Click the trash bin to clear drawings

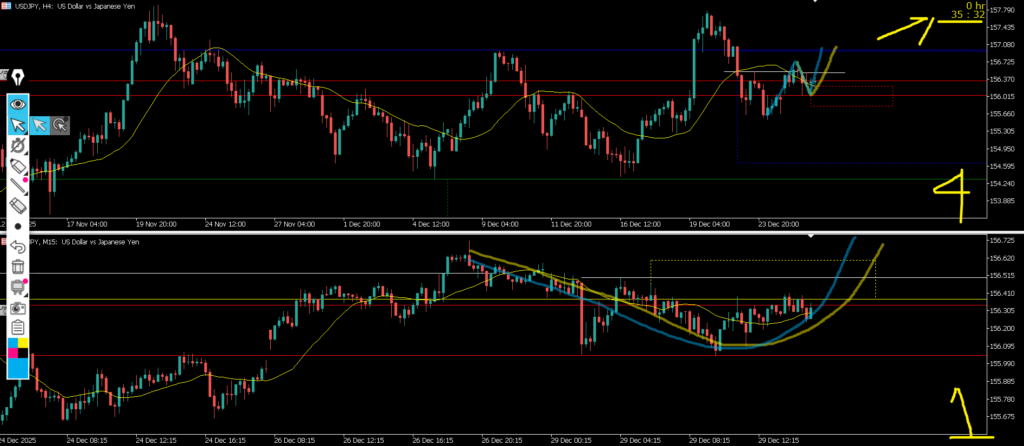(x=17, y=267)
